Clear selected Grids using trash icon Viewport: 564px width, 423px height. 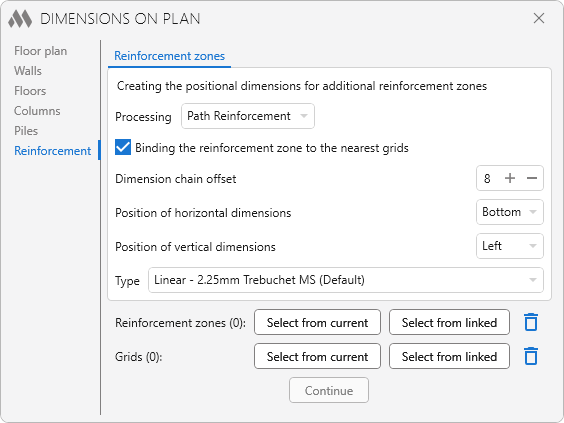(x=531, y=356)
